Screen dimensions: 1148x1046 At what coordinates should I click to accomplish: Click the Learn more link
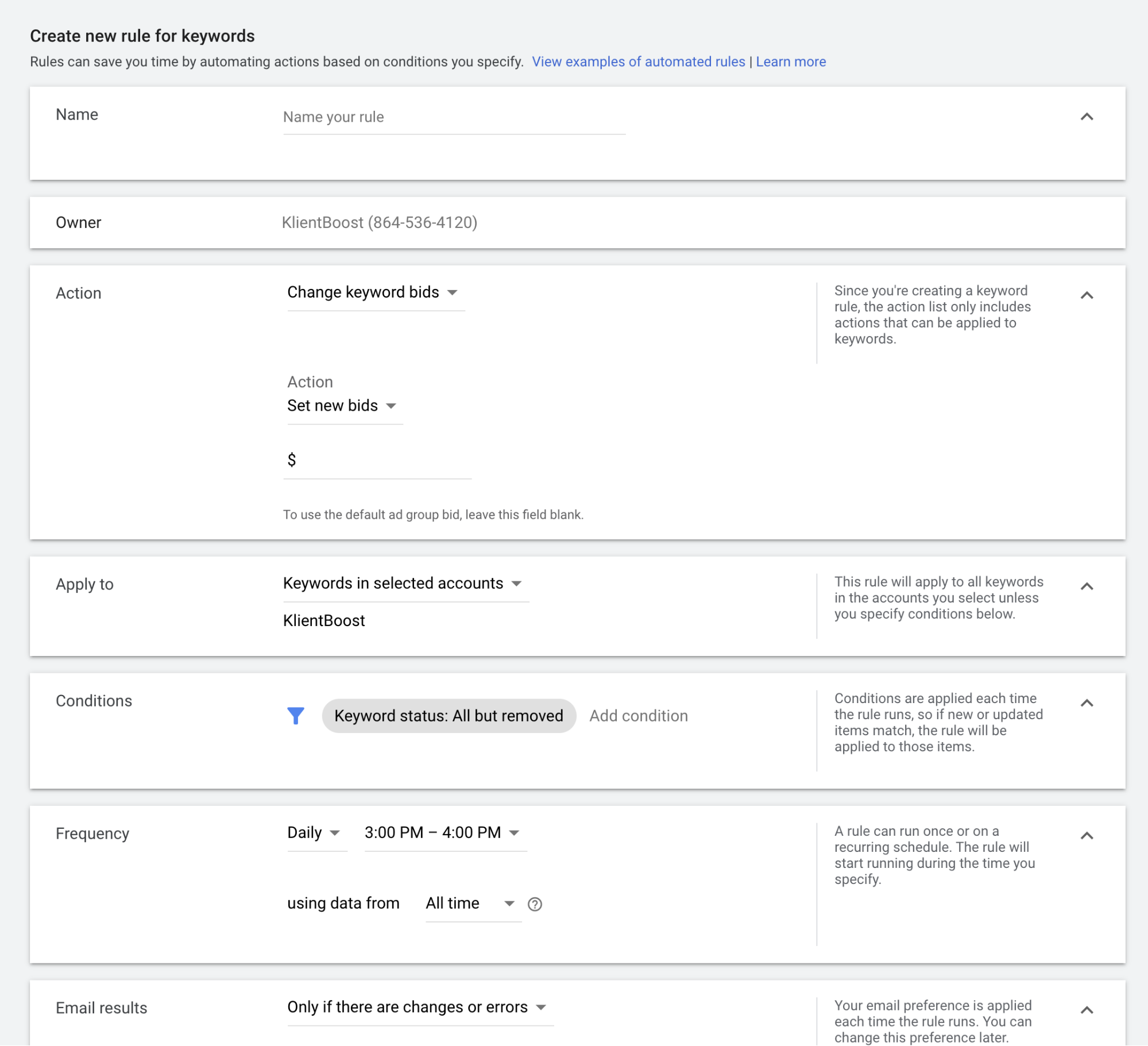click(x=790, y=61)
